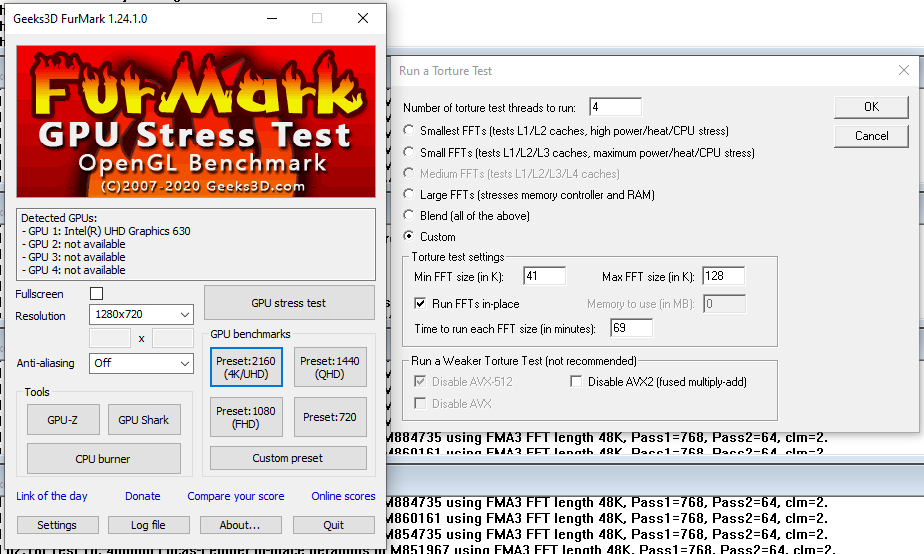This screenshot has height=554, width=924.
Task: Open the Custom preset benchmark
Action: coord(288,458)
